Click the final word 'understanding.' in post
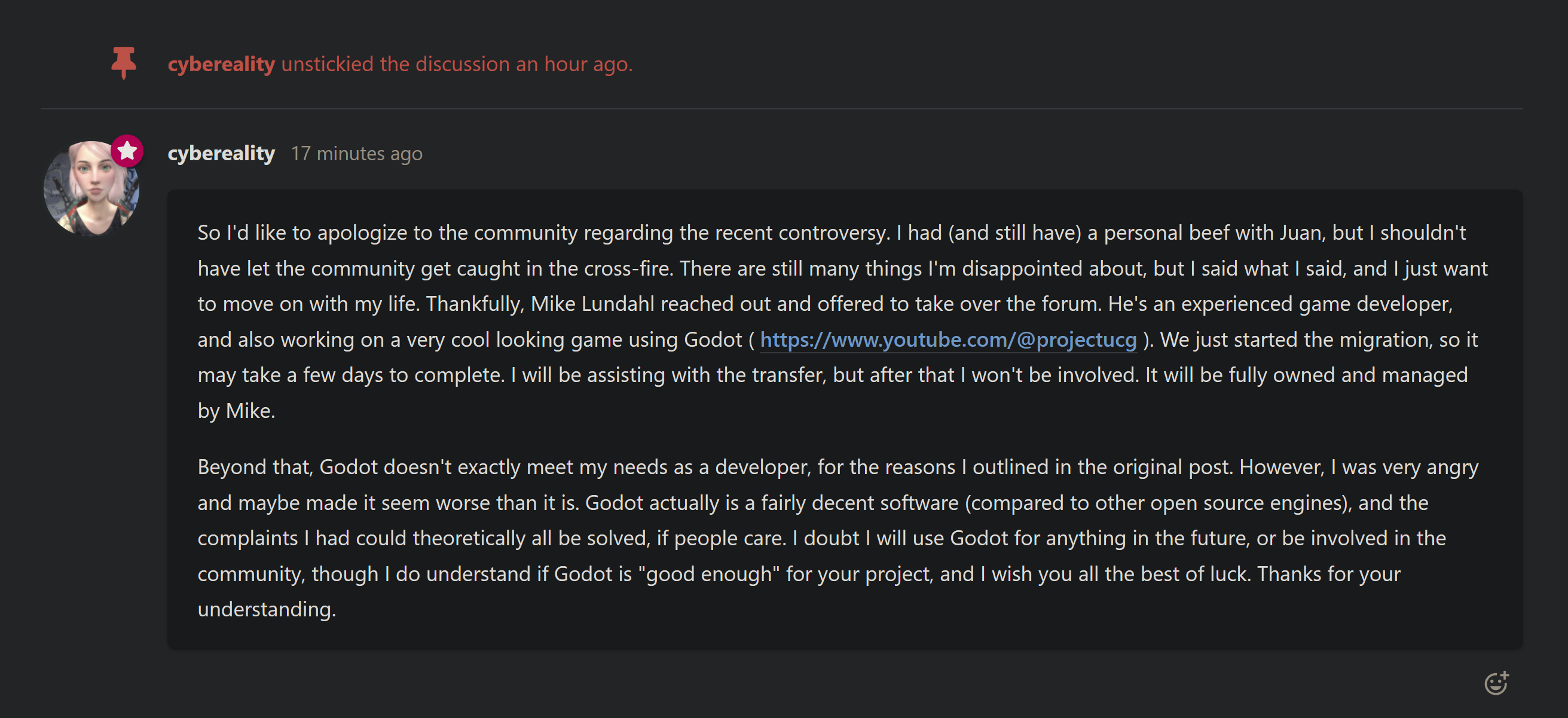 tap(267, 609)
